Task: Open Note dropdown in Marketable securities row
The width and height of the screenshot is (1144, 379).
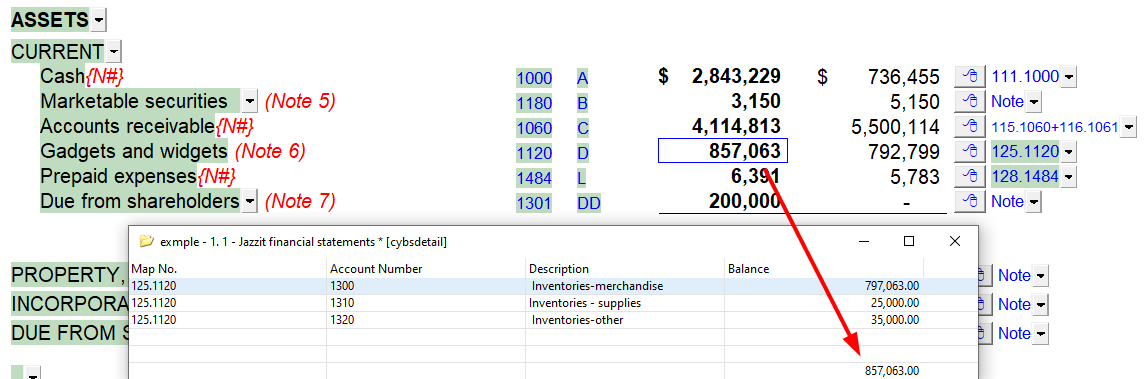Action: point(1034,102)
